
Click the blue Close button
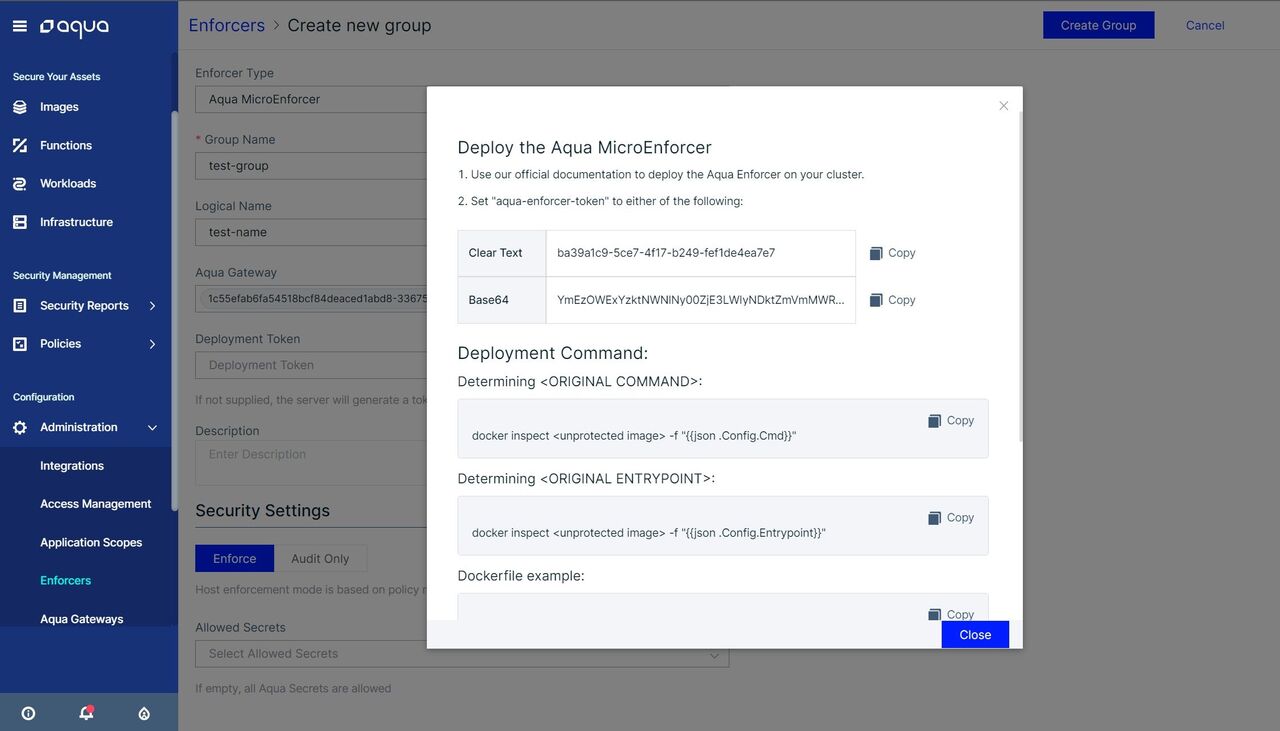pos(975,634)
